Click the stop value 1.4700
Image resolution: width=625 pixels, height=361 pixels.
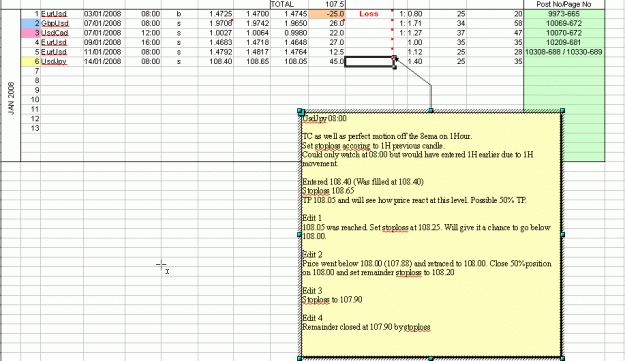pos(252,14)
